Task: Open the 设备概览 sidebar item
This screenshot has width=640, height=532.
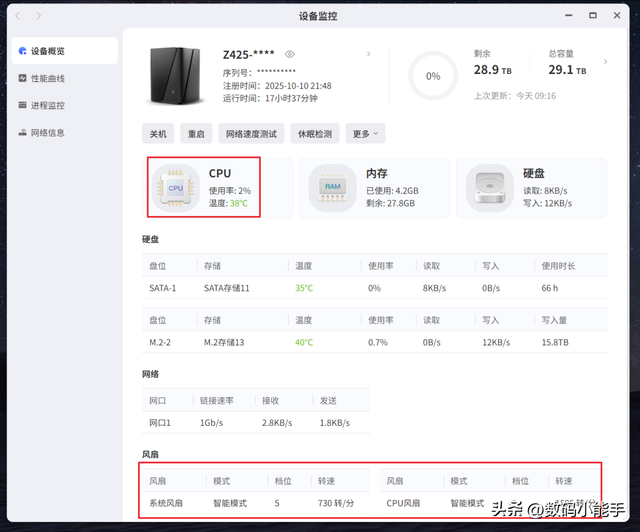Action: point(65,51)
